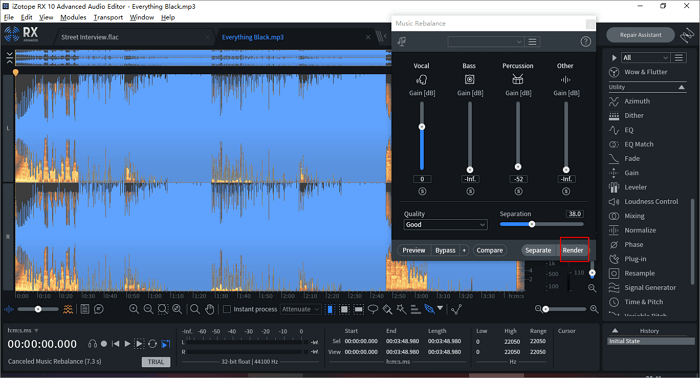The height and width of the screenshot is (378, 700).
Task: Switch to Street Interview.flac tab
Action: [x=90, y=37]
